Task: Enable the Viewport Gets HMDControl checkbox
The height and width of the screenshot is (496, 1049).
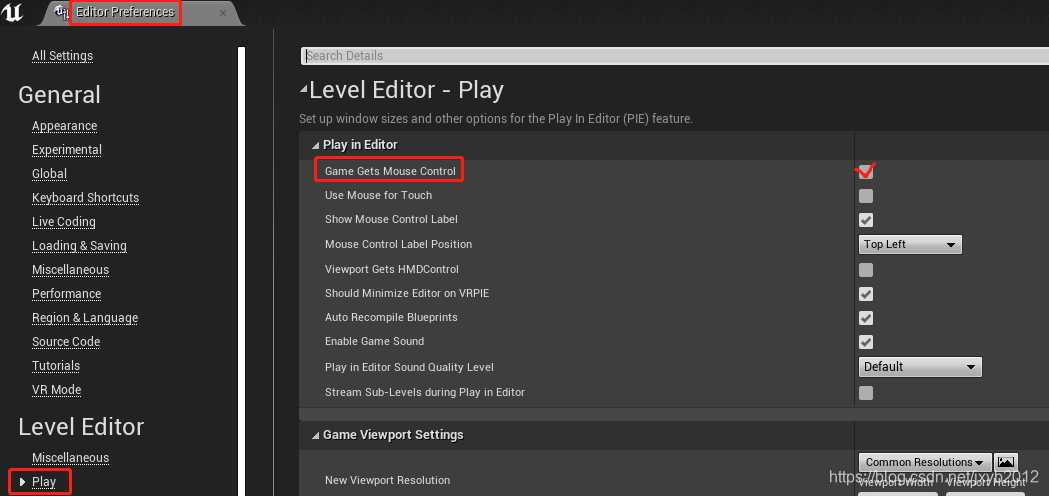Action: [x=866, y=270]
